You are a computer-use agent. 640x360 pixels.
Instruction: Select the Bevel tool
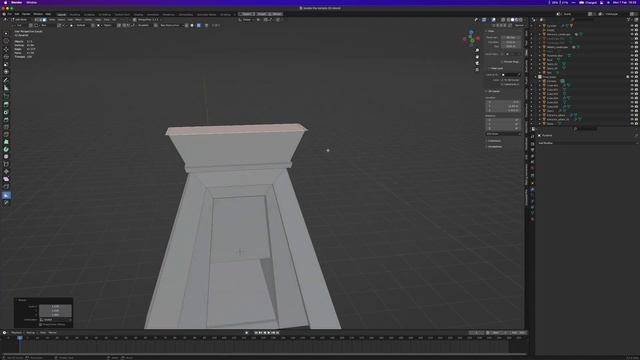[x=6, y=120]
